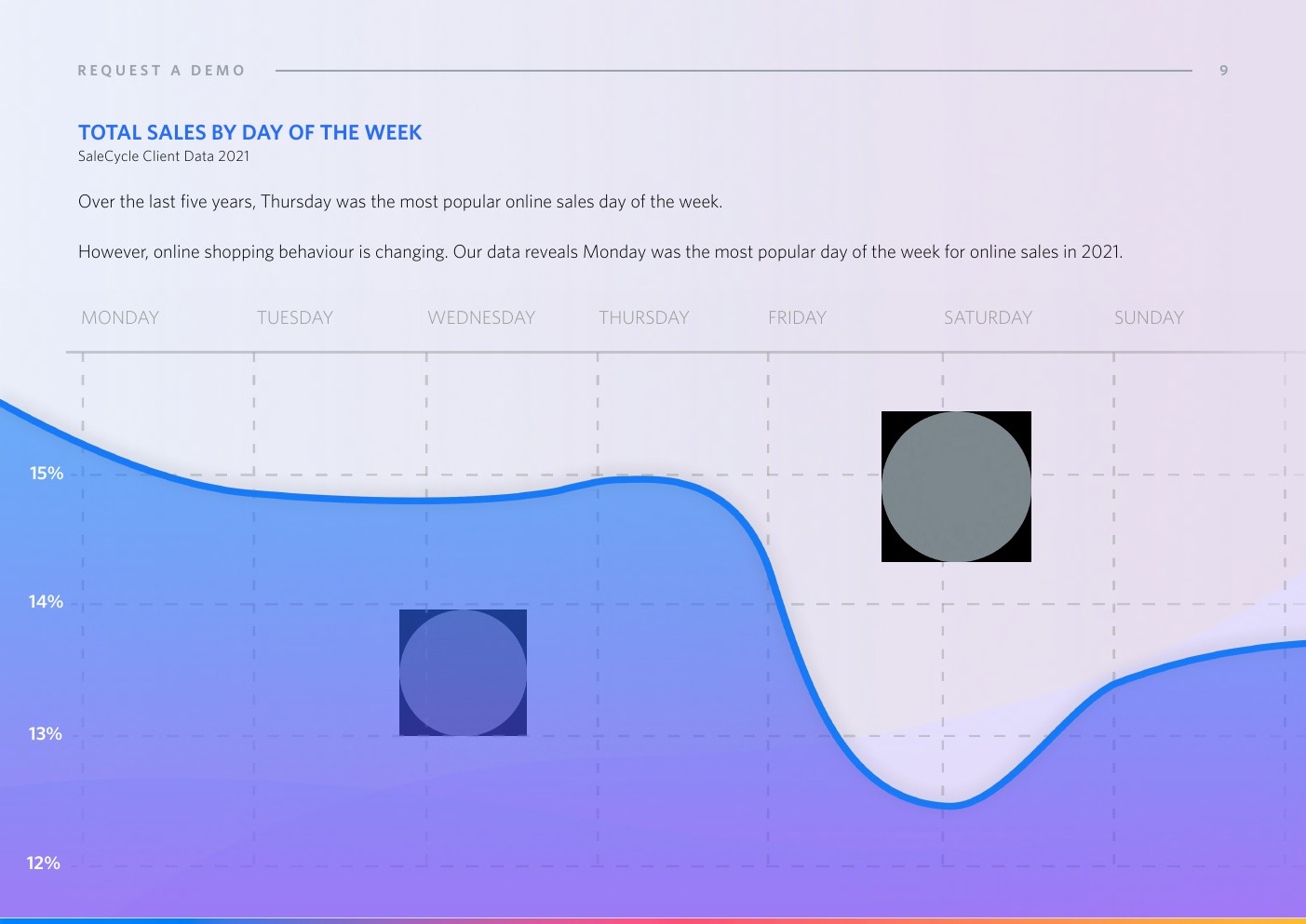Select the THURSDAY column label

pos(643,318)
